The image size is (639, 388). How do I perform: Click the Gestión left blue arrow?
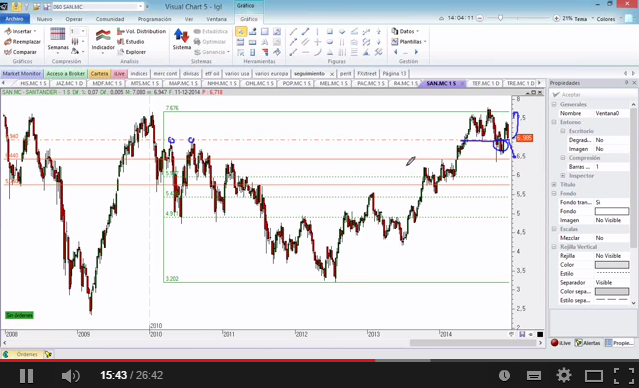click(395, 52)
